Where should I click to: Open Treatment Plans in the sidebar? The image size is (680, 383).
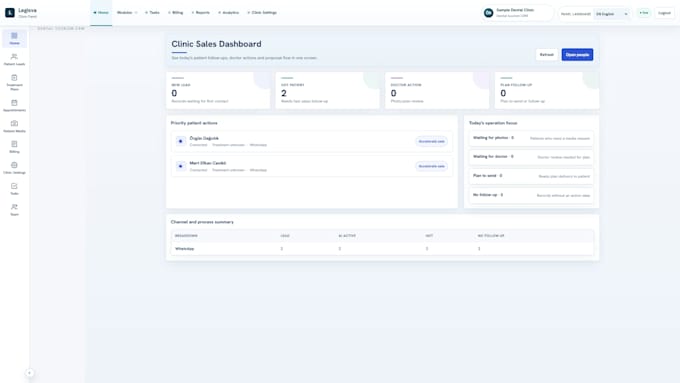(14, 82)
